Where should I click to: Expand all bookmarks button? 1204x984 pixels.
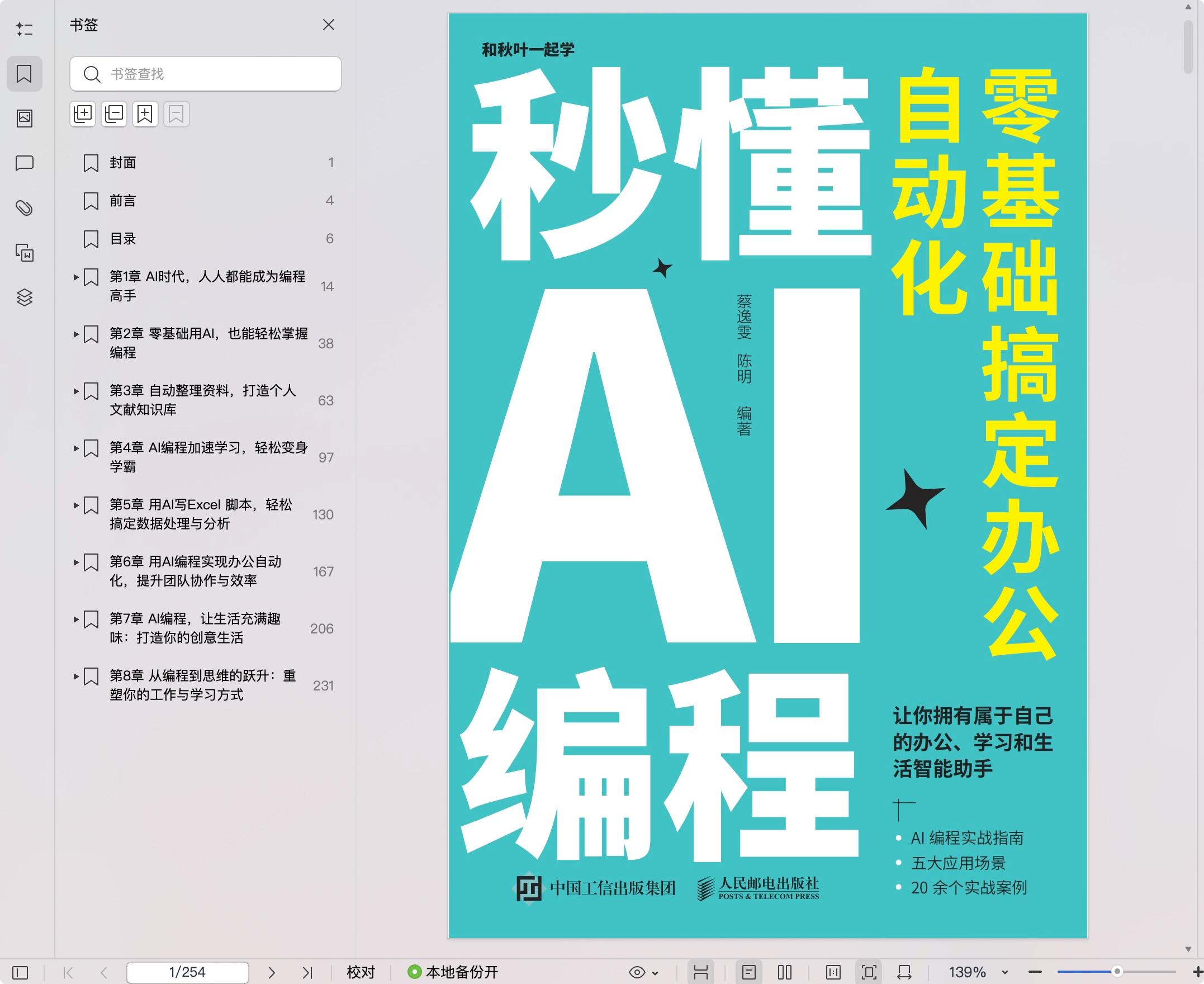(83, 115)
